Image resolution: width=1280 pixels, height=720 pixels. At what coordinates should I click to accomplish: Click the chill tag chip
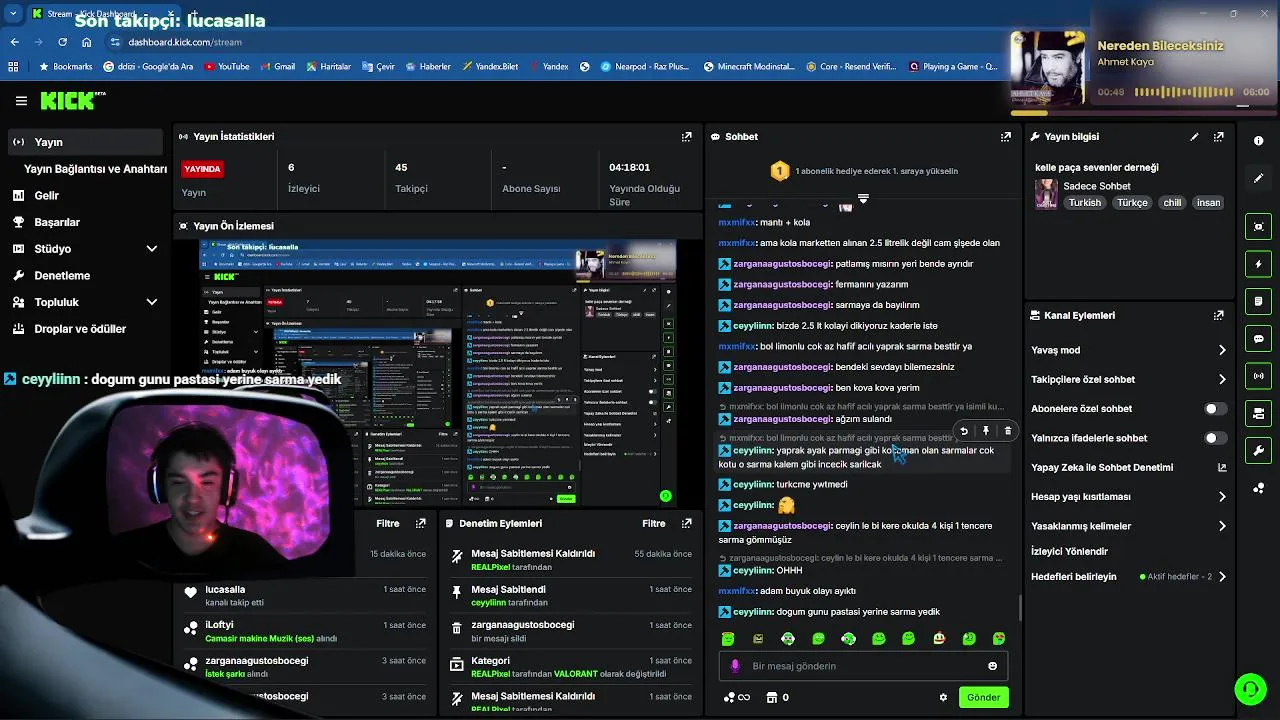(1172, 202)
